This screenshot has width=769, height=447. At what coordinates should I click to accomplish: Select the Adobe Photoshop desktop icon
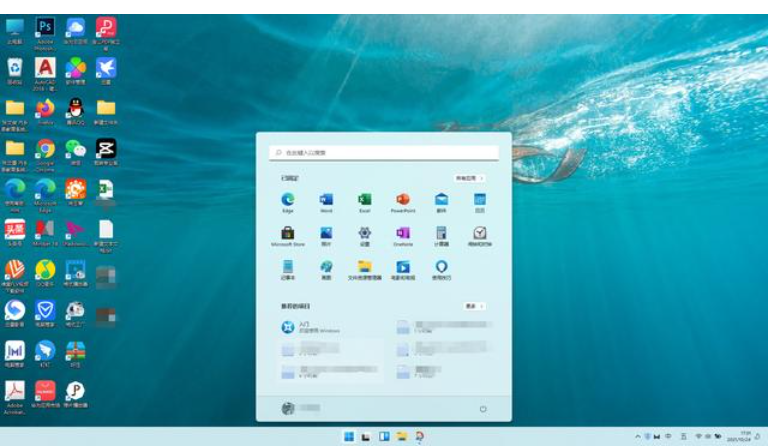[45, 33]
